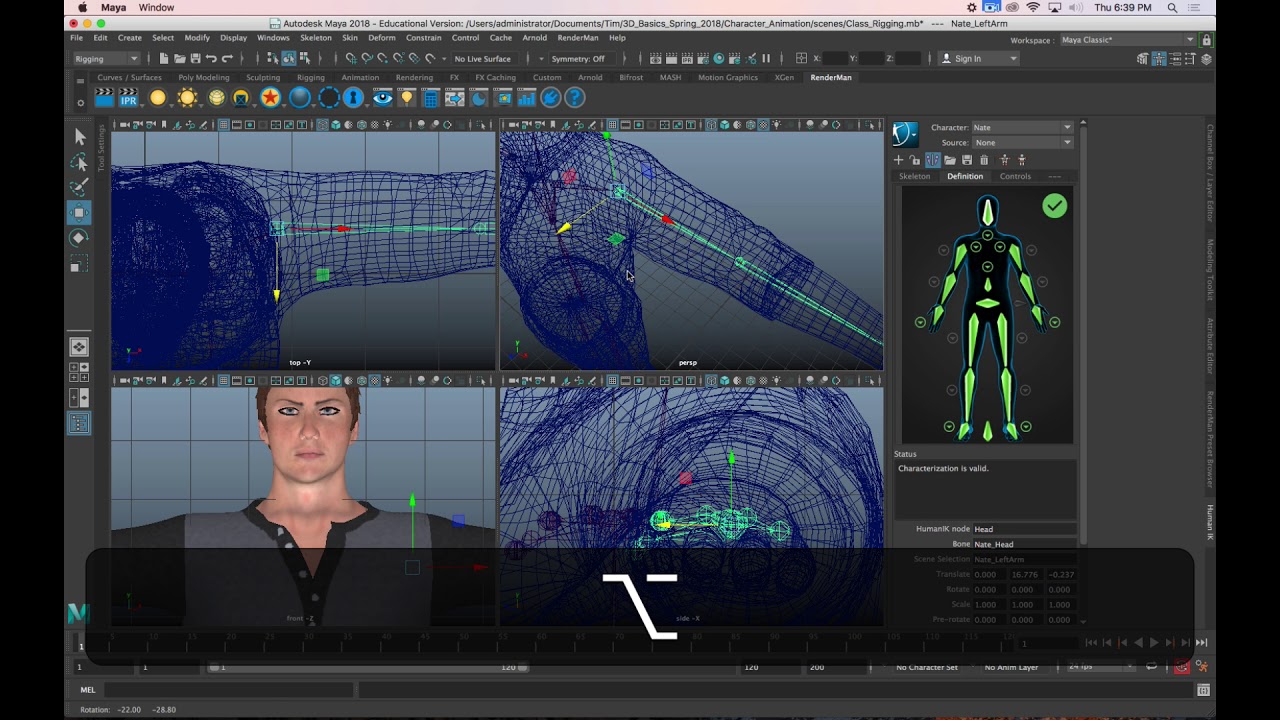
Task: Switch to HumanIK Controls tab
Action: tap(1015, 176)
